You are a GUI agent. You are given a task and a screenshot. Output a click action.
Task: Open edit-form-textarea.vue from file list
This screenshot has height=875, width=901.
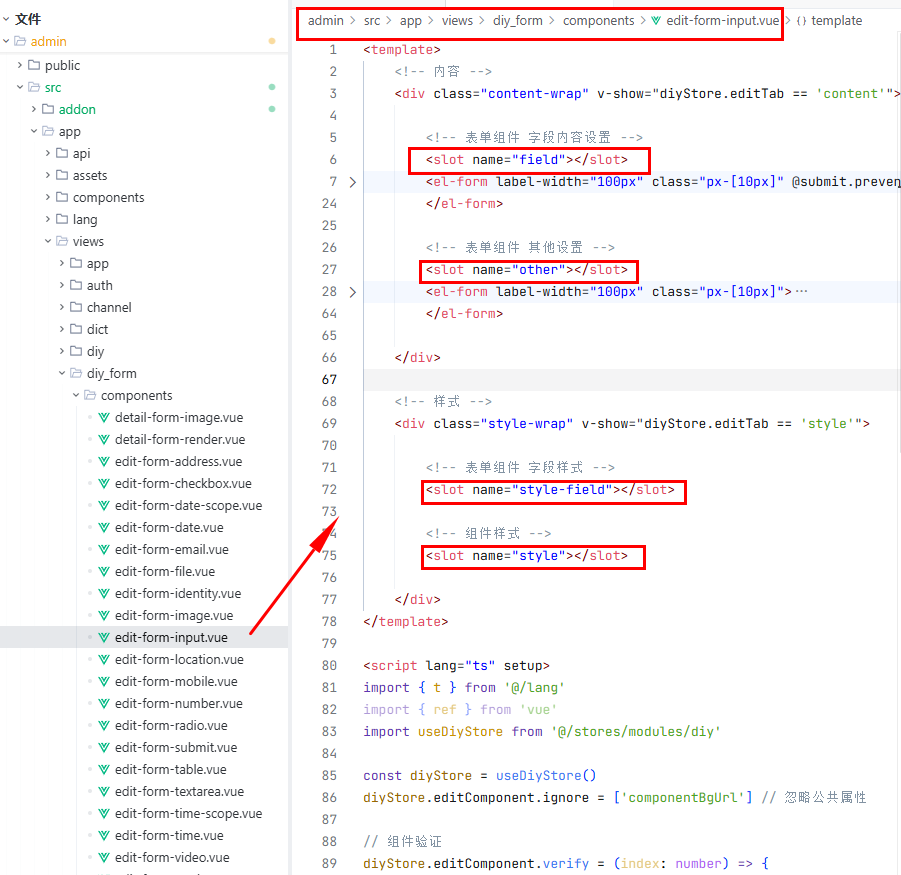pyautogui.click(x=179, y=791)
